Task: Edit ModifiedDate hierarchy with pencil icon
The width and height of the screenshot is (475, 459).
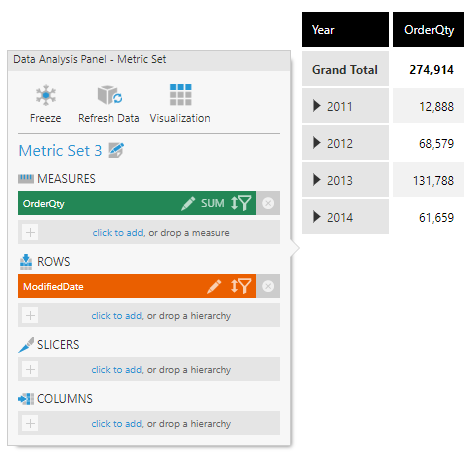Action: point(214,286)
